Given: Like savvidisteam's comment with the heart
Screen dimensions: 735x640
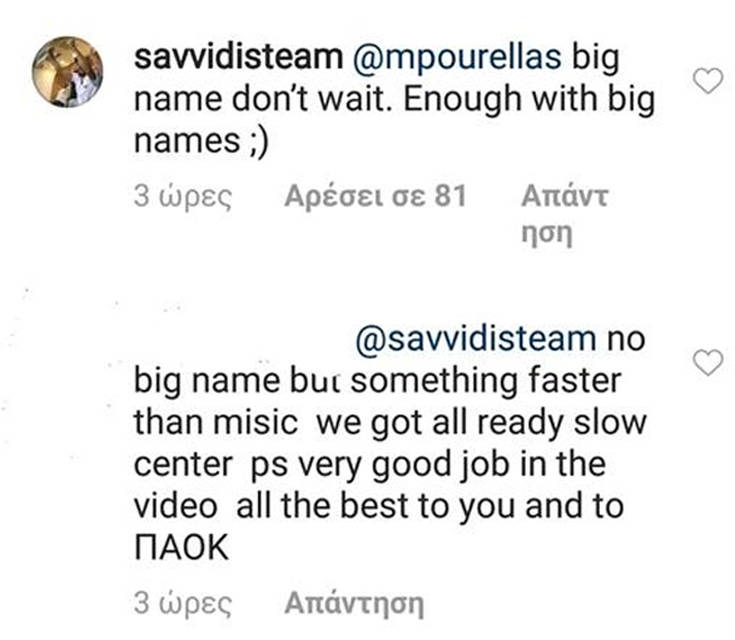Looking at the screenshot, I should (708, 81).
